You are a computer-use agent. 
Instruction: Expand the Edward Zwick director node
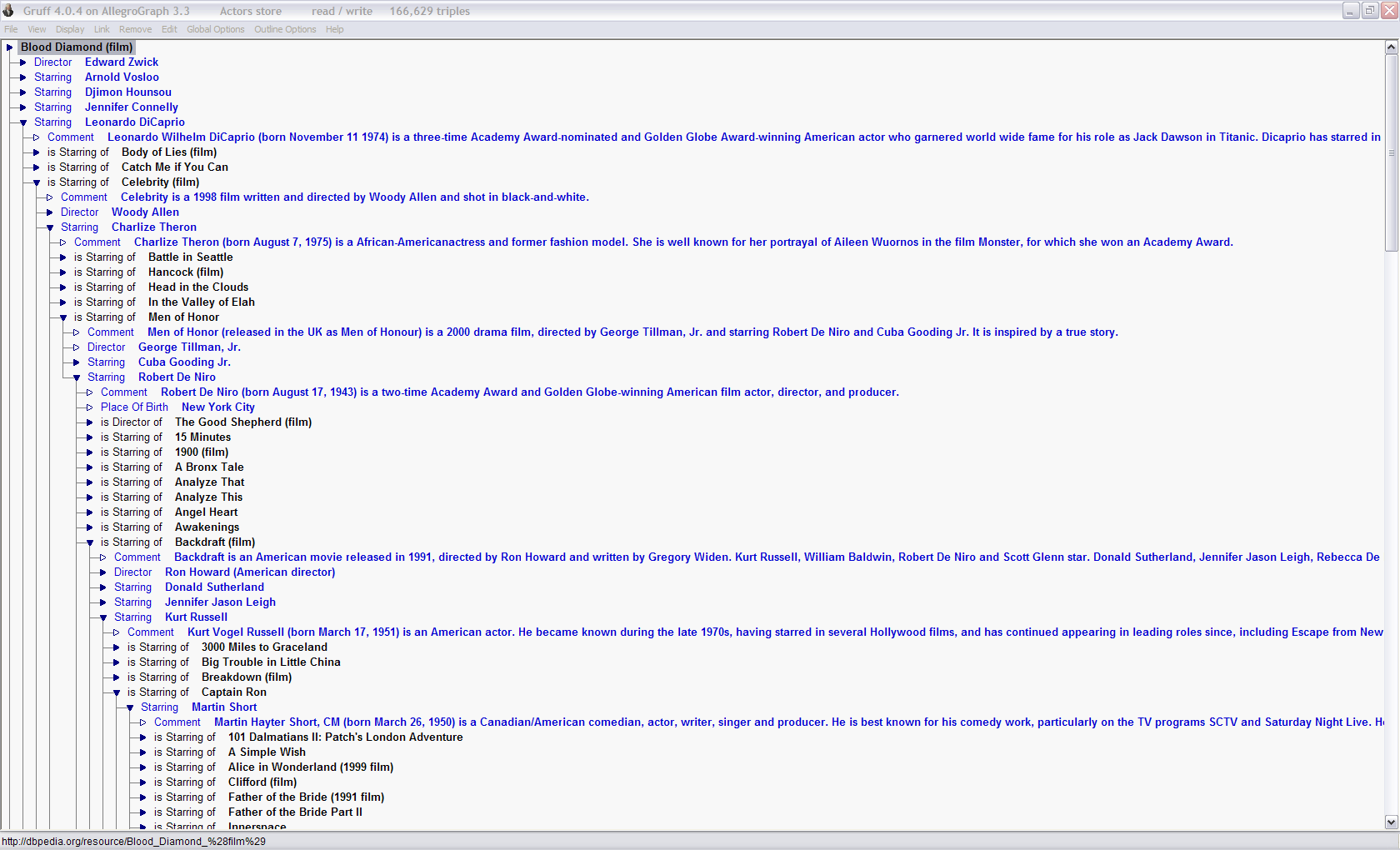tap(23, 62)
